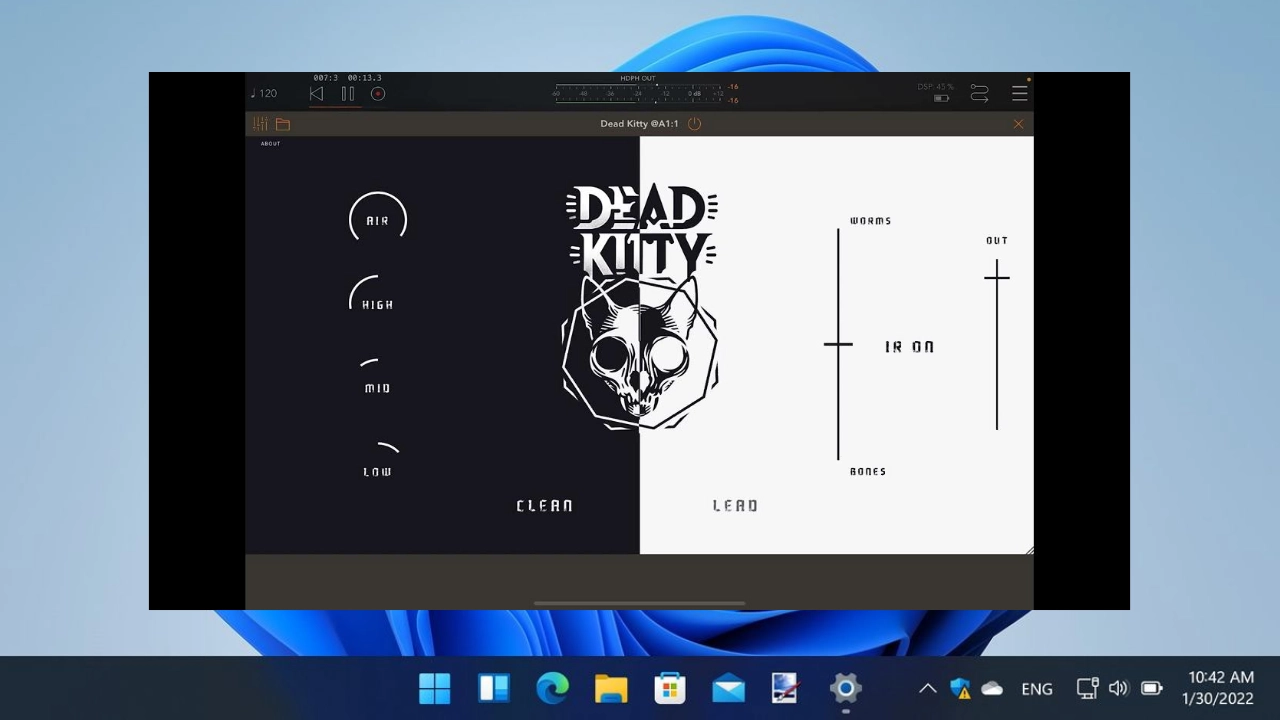1280x720 pixels.
Task: Click the plugin resize corner handle
Action: coord(1029,550)
